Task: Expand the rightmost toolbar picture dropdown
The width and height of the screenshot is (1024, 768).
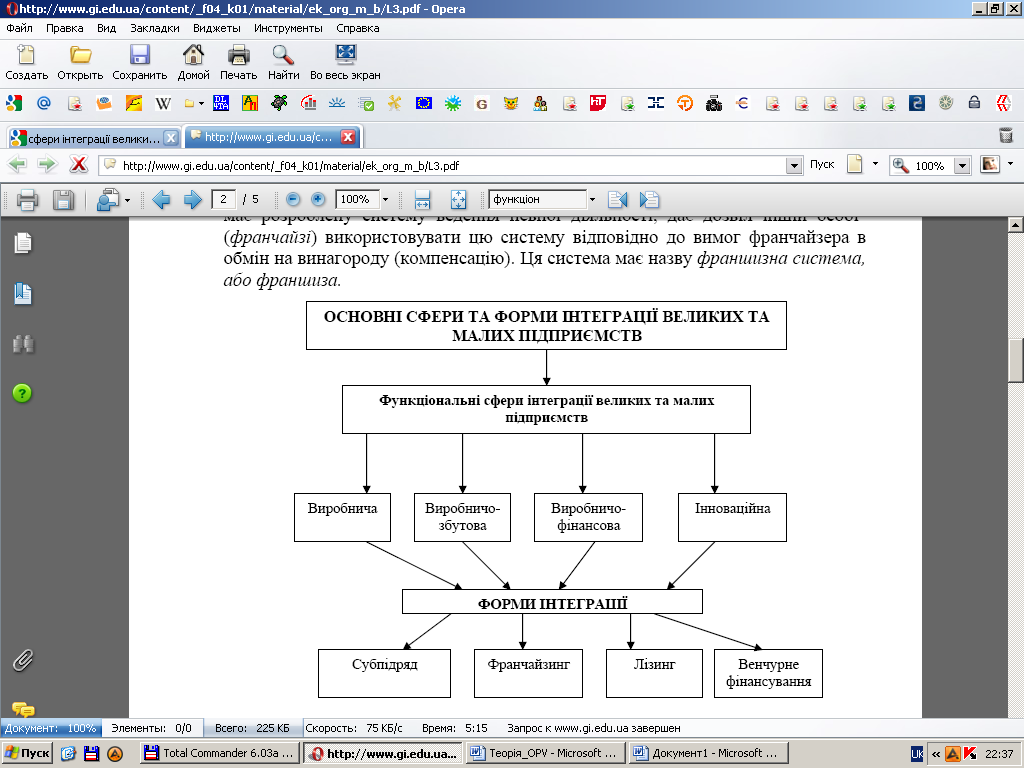Action: coord(1010,164)
